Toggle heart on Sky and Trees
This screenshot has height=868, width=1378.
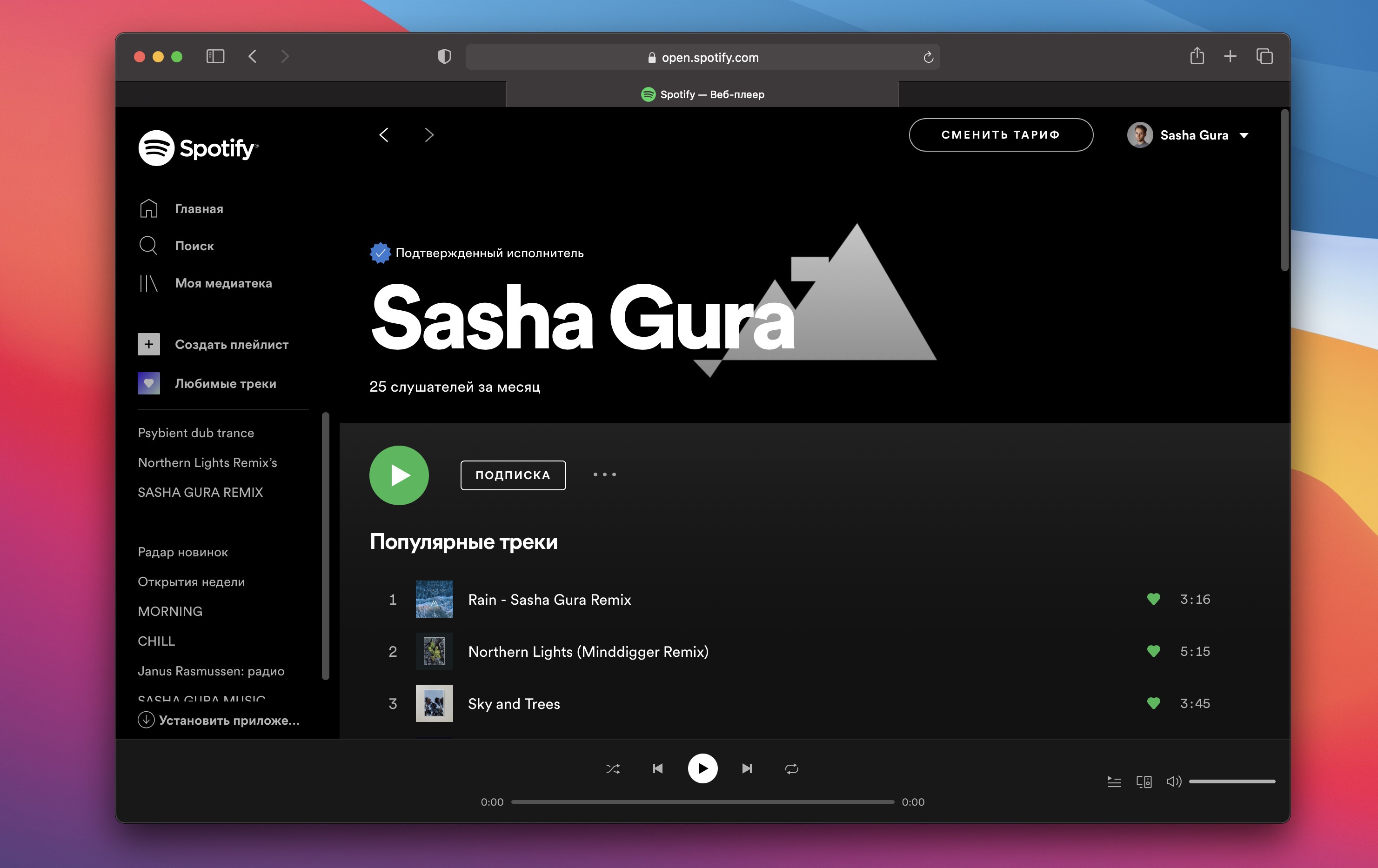1154,703
